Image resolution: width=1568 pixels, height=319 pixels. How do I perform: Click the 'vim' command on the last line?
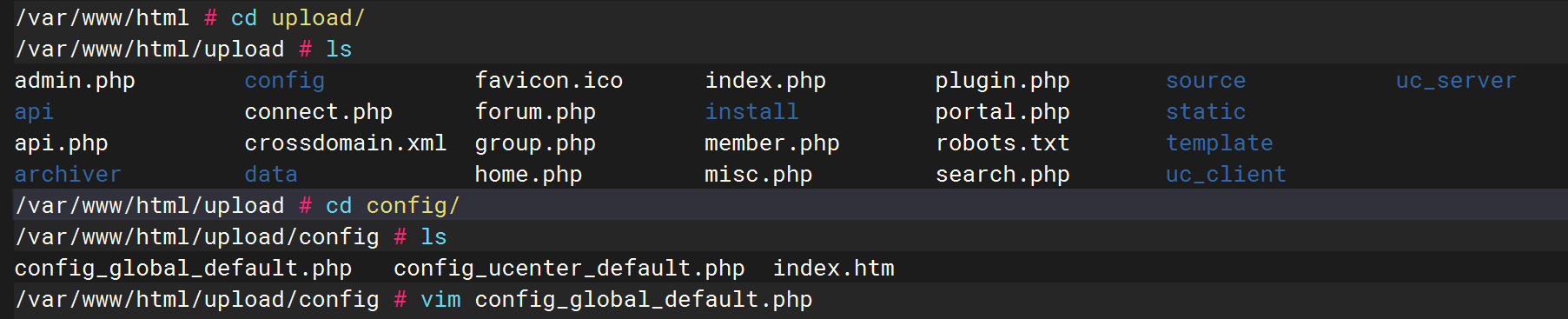tap(440, 300)
